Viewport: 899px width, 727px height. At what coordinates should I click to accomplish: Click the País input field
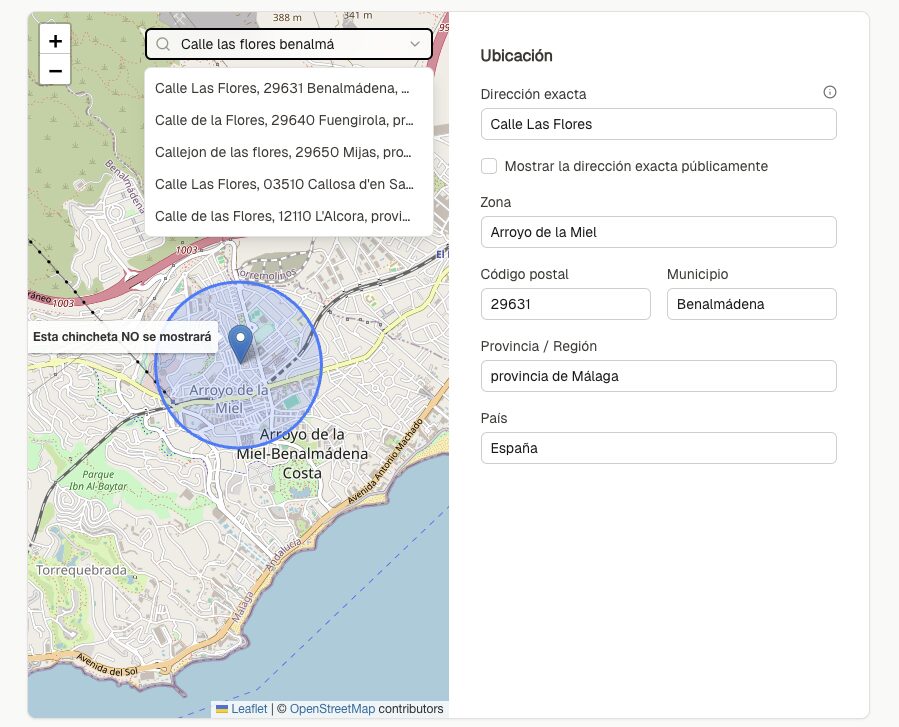(658, 448)
